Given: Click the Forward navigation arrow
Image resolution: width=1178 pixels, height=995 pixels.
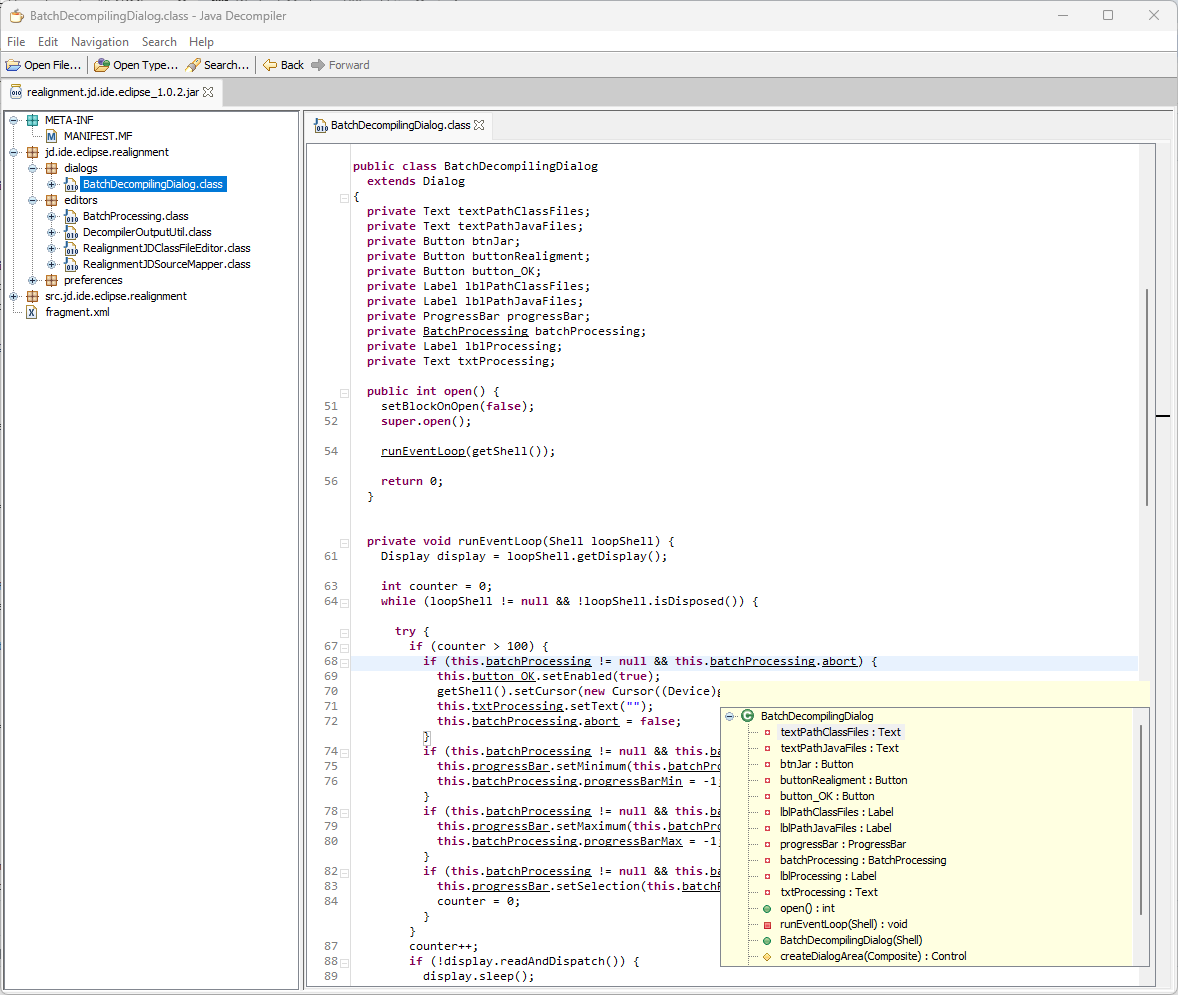Looking at the screenshot, I should click(318, 65).
